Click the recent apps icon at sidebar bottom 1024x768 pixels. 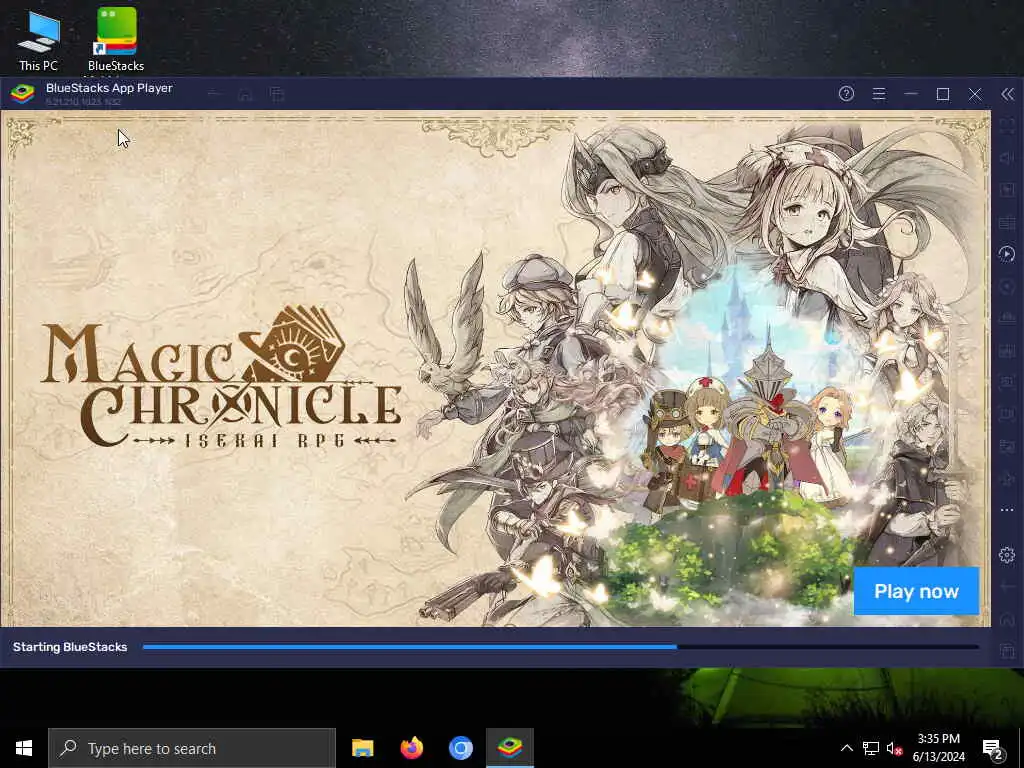click(x=1006, y=651)
